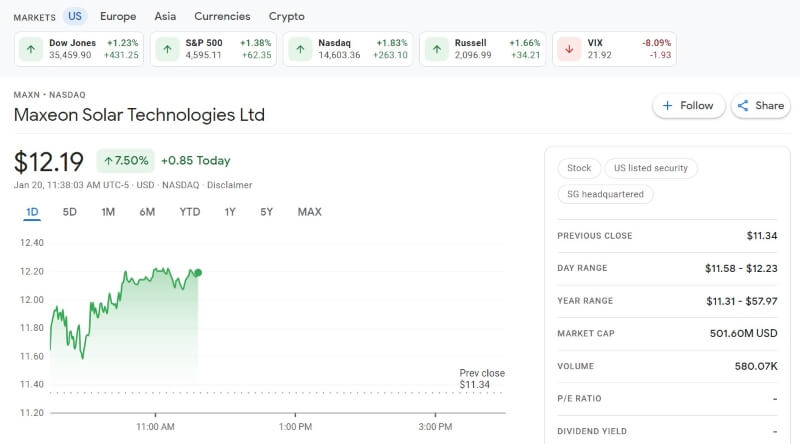The width and height of the screenshot is (800, 444).
Task: Click the $12.19 current price
Action: tap(48, 162)
